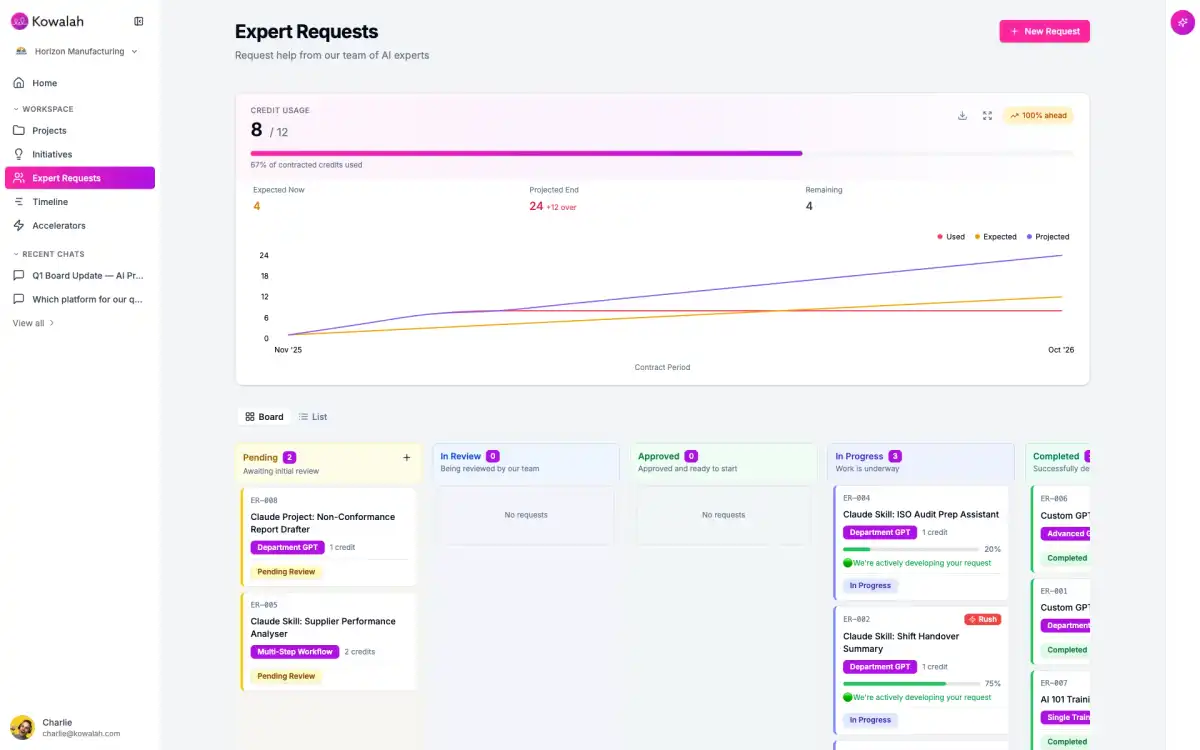
Task: Switch to the List view tab
Action: pyautogui.click(x=313, y=417)
